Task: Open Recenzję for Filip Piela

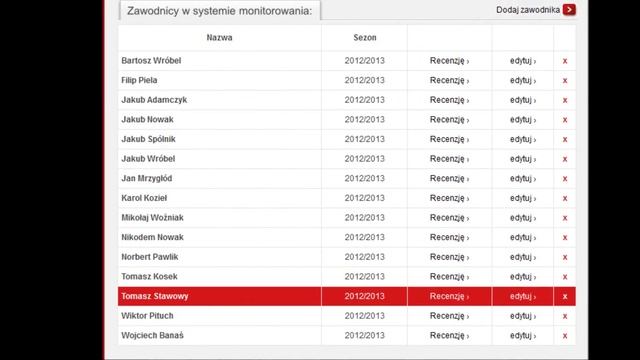Action: [449, 80]
